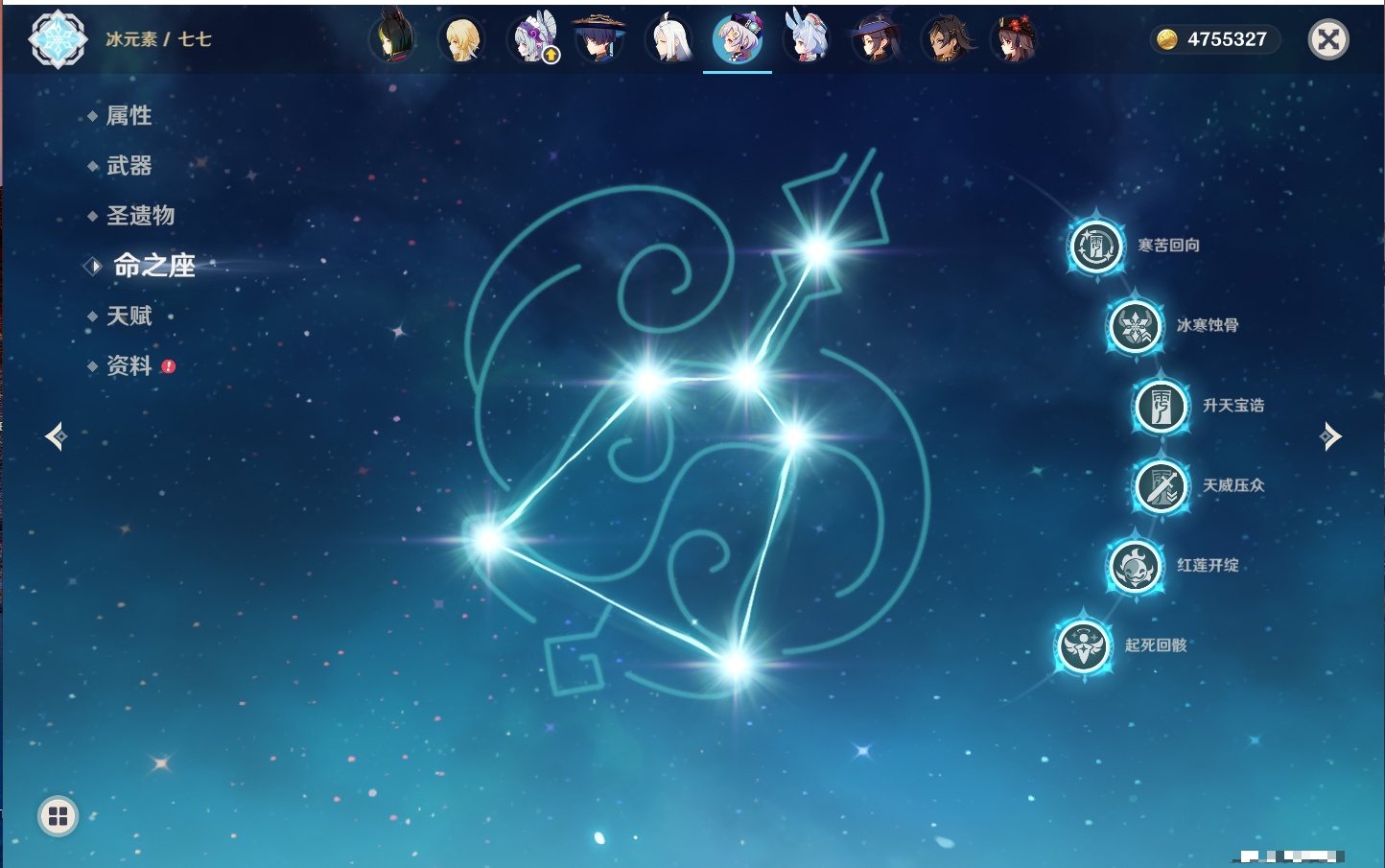
Task: Click the 天威压众 constellation icon
Action: [x=1161, y=485]
